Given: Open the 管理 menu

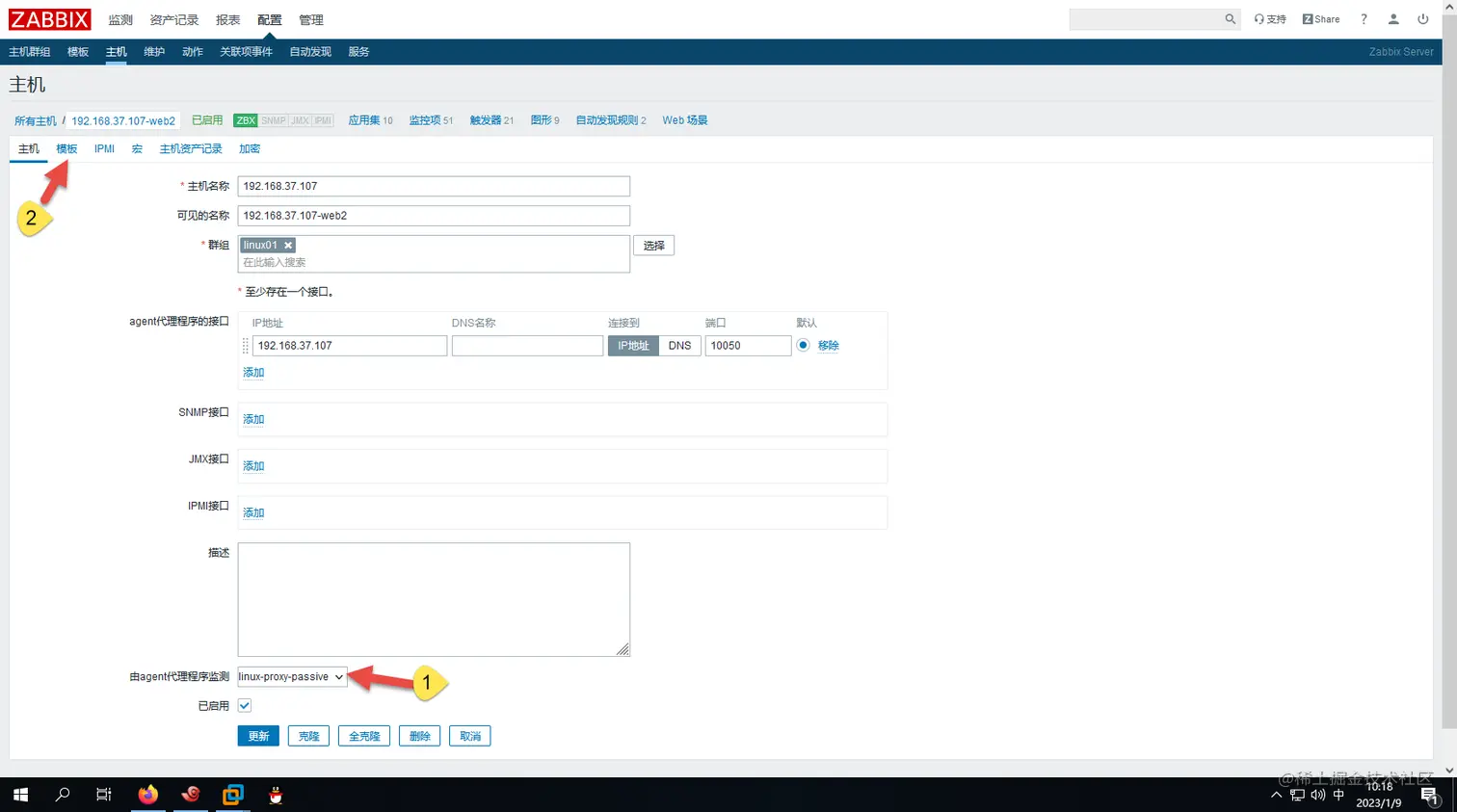Looking at the screenshot, I should point(311,19).
